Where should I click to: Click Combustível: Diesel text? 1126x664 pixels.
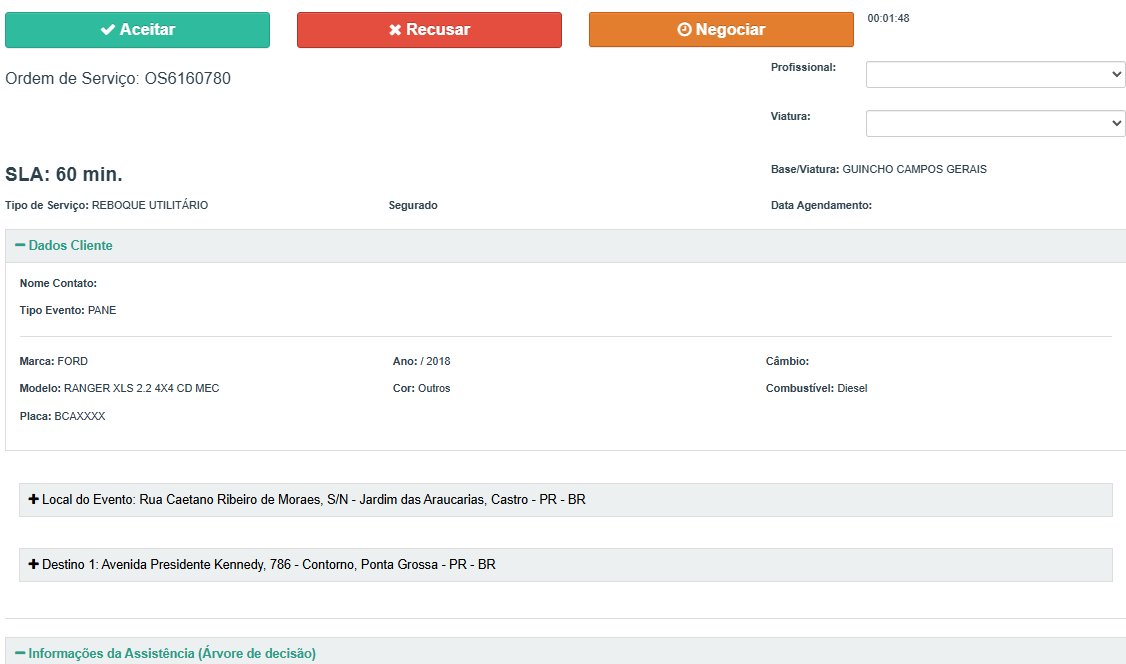coord(816,388)
